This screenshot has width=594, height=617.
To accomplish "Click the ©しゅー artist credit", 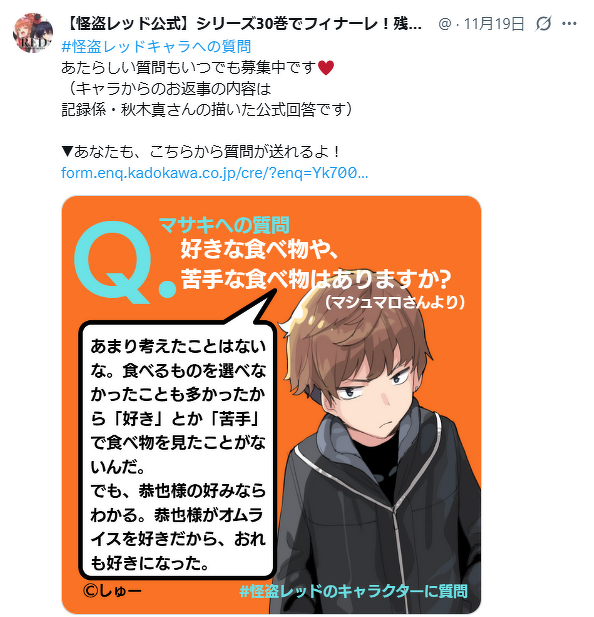I will point(112,591).
